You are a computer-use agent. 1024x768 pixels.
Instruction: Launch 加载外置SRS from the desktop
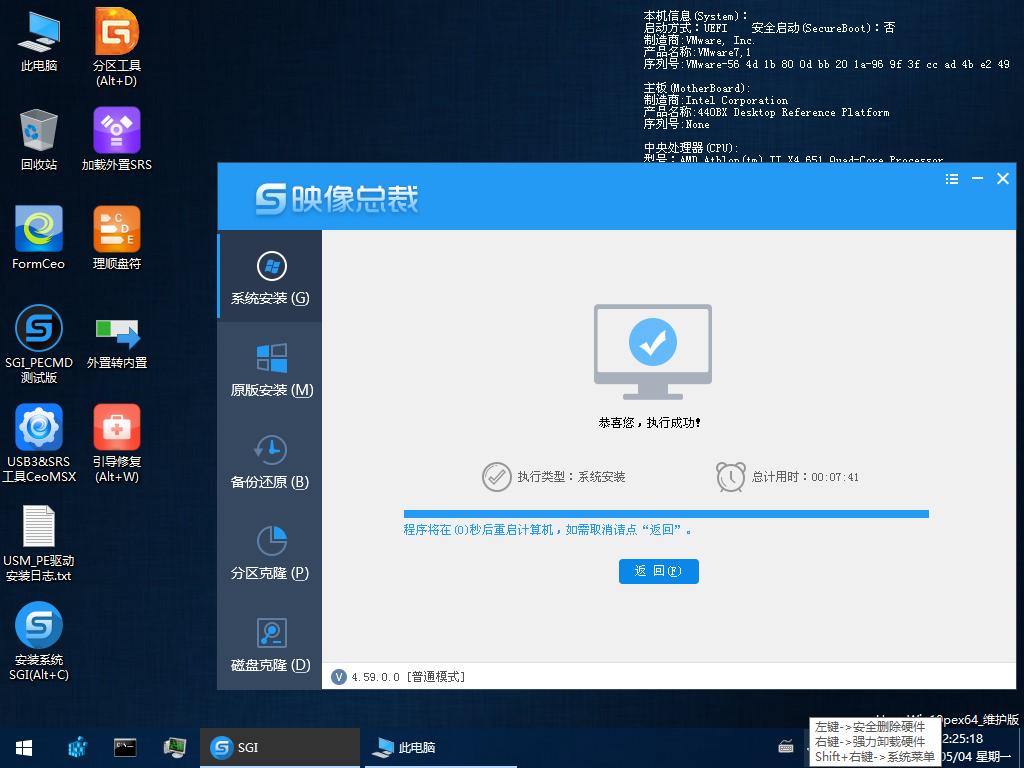(116, 130)
